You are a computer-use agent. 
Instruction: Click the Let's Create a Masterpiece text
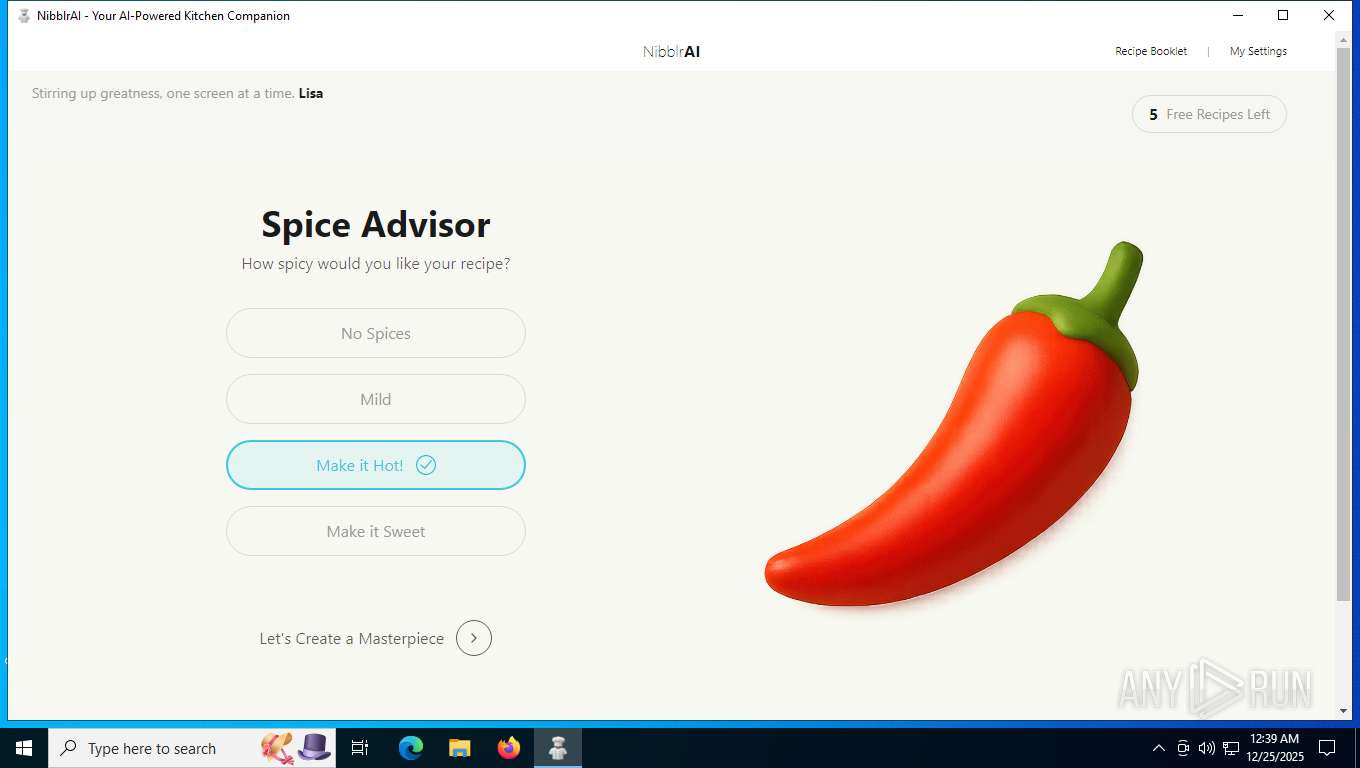(352, 638)
